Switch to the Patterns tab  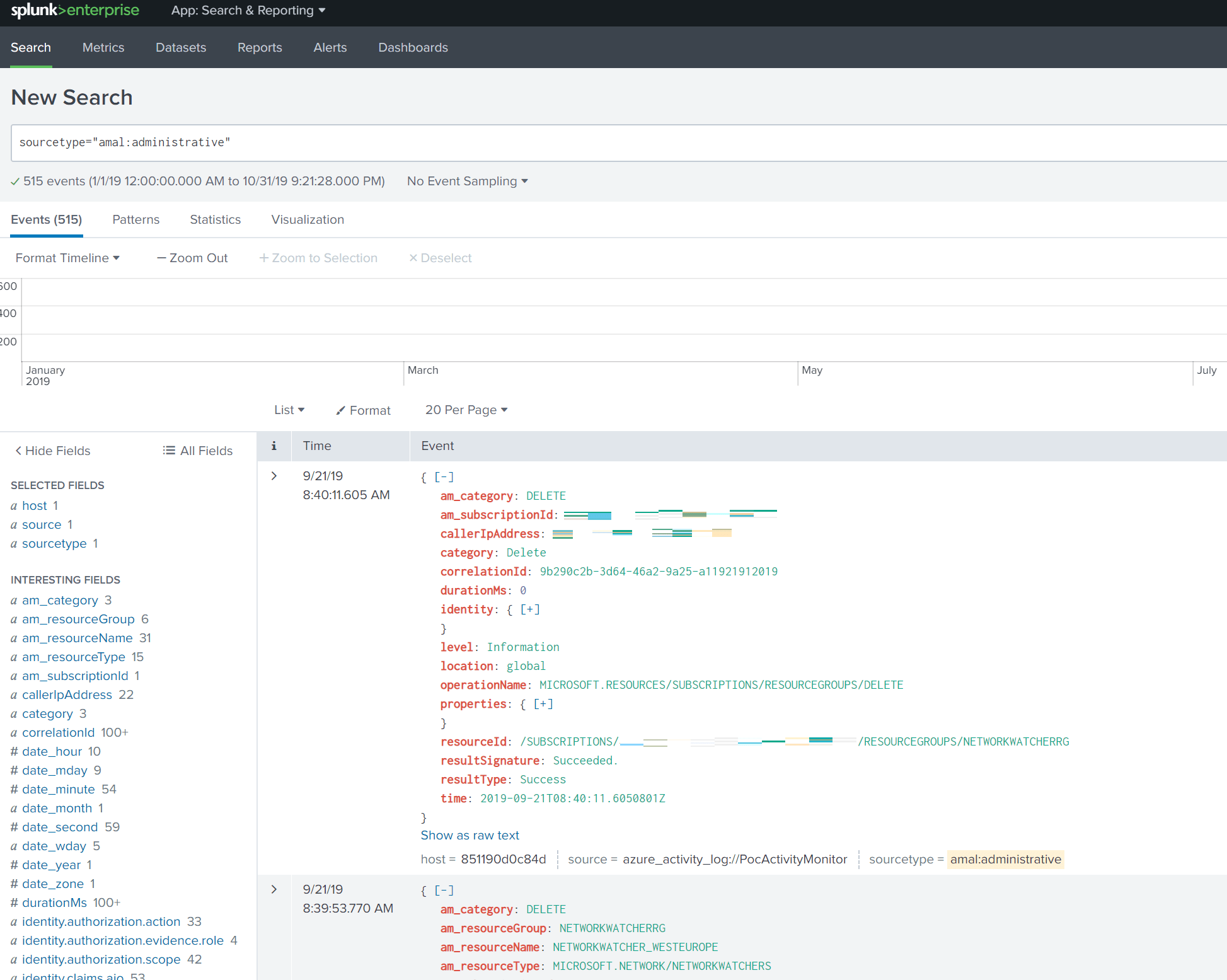136,219
